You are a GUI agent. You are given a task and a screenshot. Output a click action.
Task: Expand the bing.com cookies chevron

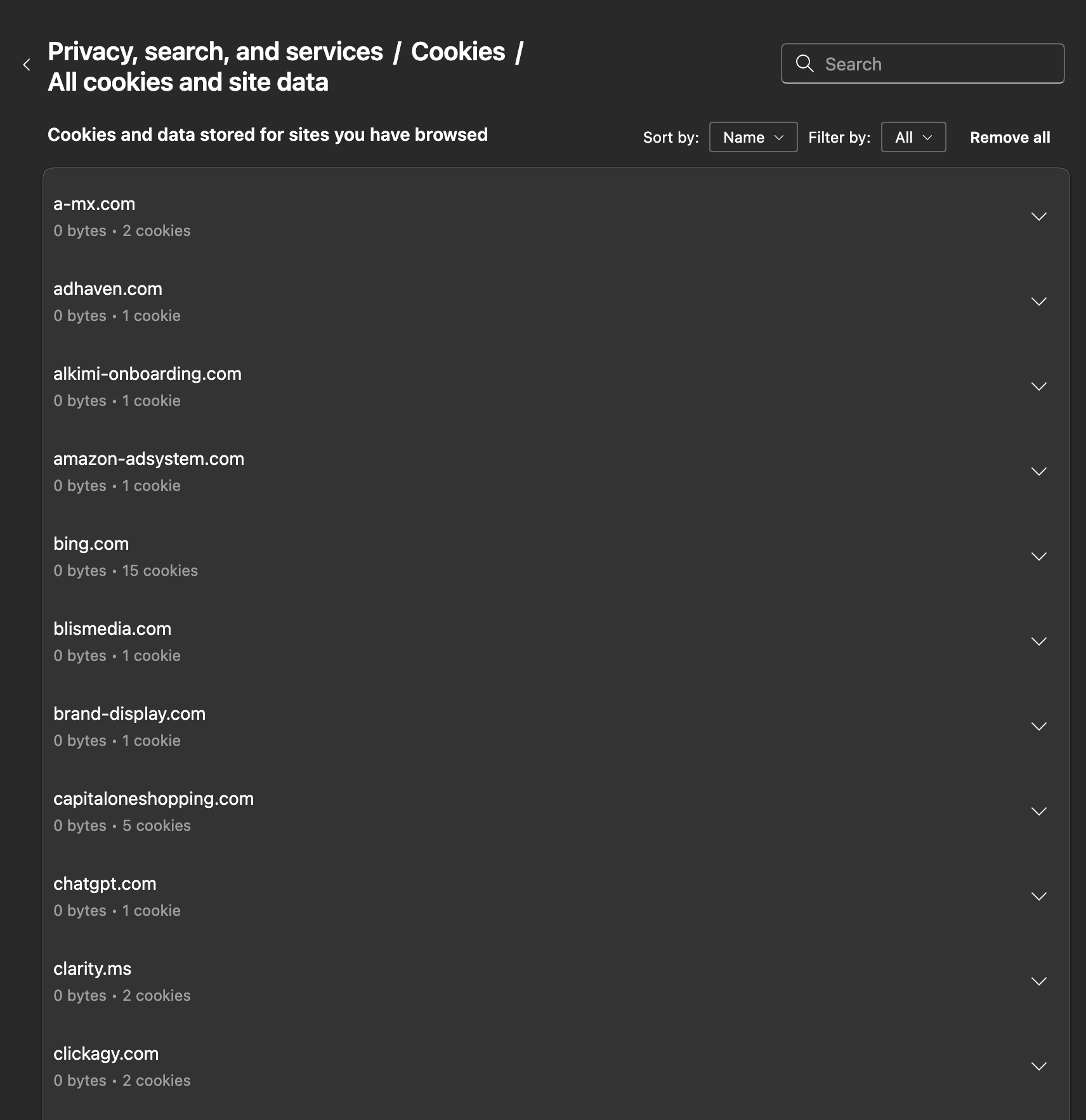tap(1038, 557)
